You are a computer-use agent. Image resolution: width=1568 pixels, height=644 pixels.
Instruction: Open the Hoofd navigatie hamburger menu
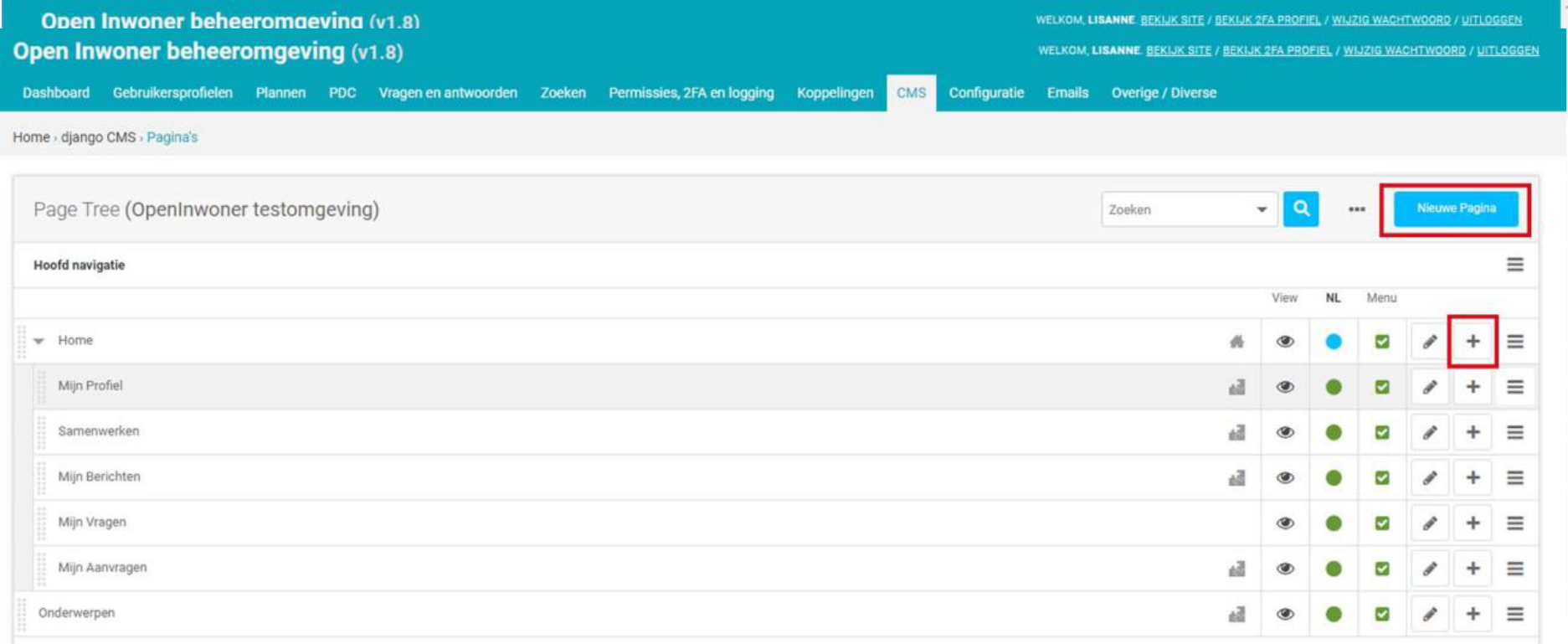(x=1514, y=265)
